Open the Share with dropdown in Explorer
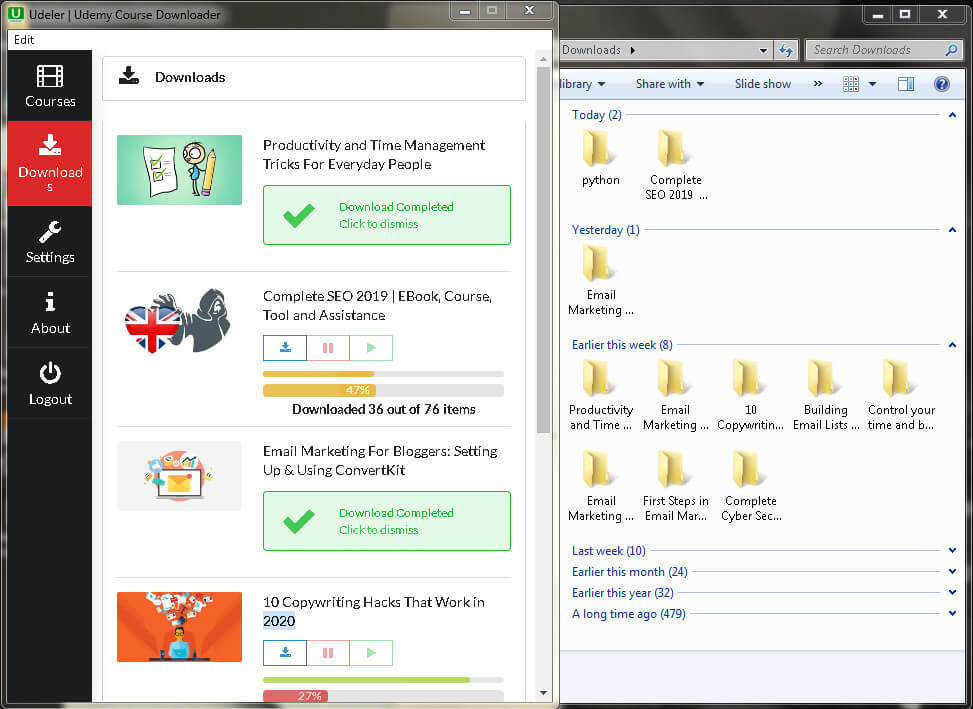973x709 pixels. pyautogui.click(x=670, y=84)
